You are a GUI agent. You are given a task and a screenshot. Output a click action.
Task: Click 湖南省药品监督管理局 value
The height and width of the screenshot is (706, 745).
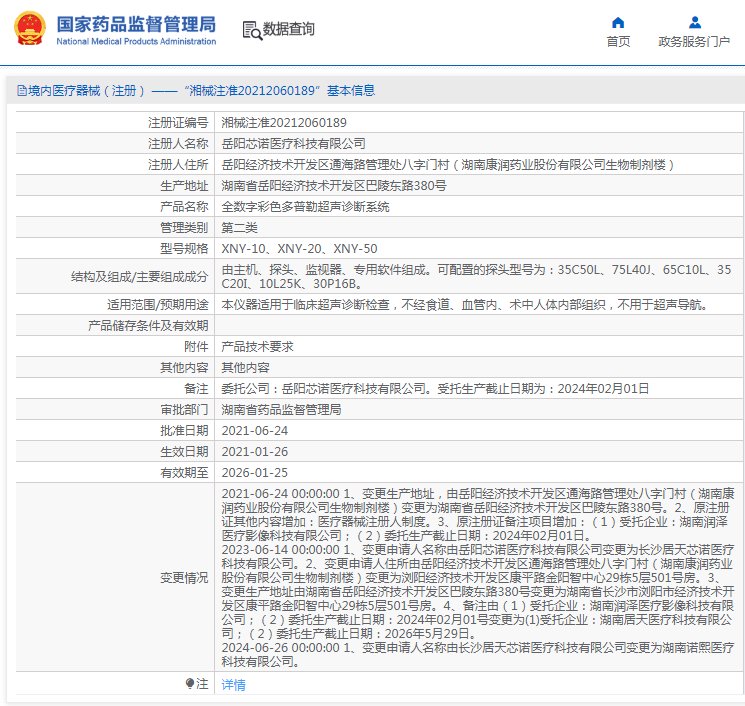click(281, 409)
